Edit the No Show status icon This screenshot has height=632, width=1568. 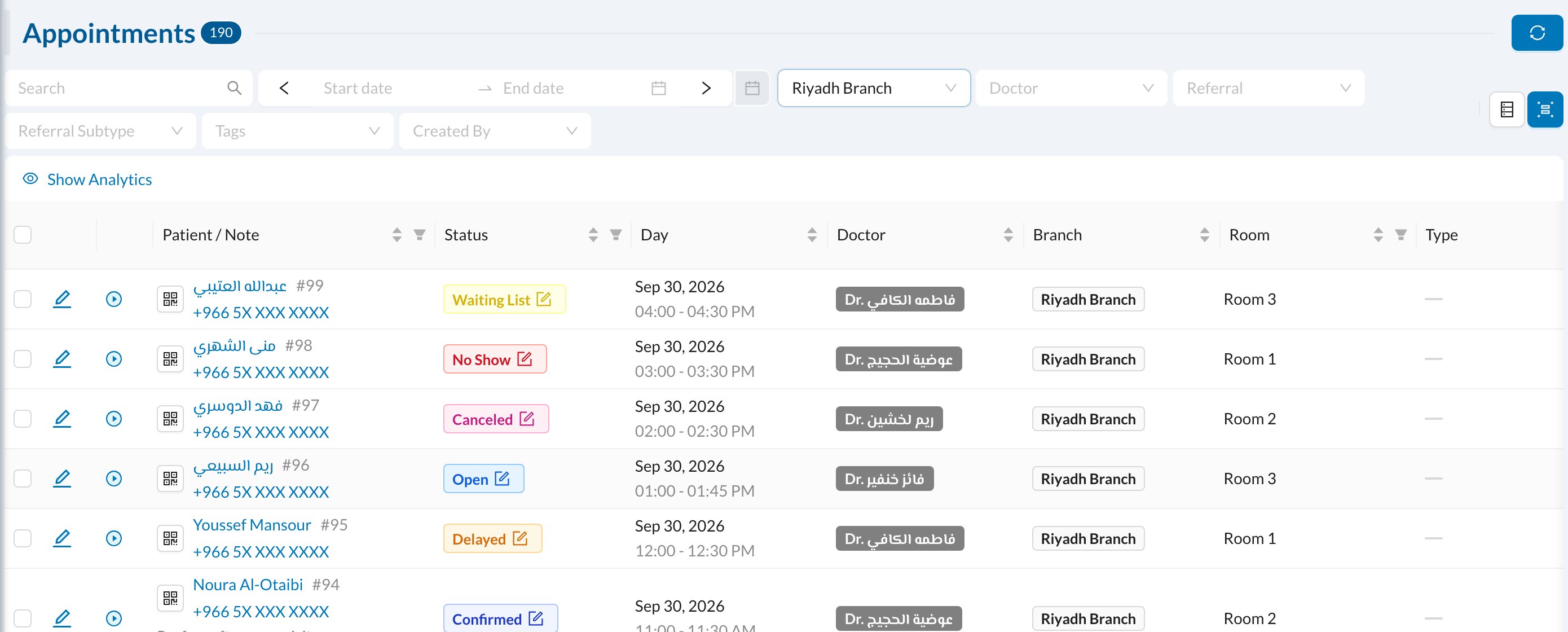[525, 359]
